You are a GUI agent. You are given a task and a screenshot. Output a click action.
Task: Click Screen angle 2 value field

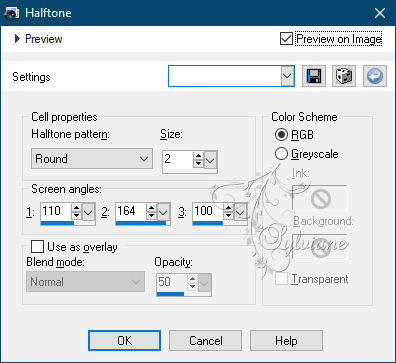(x=131, y=211)
